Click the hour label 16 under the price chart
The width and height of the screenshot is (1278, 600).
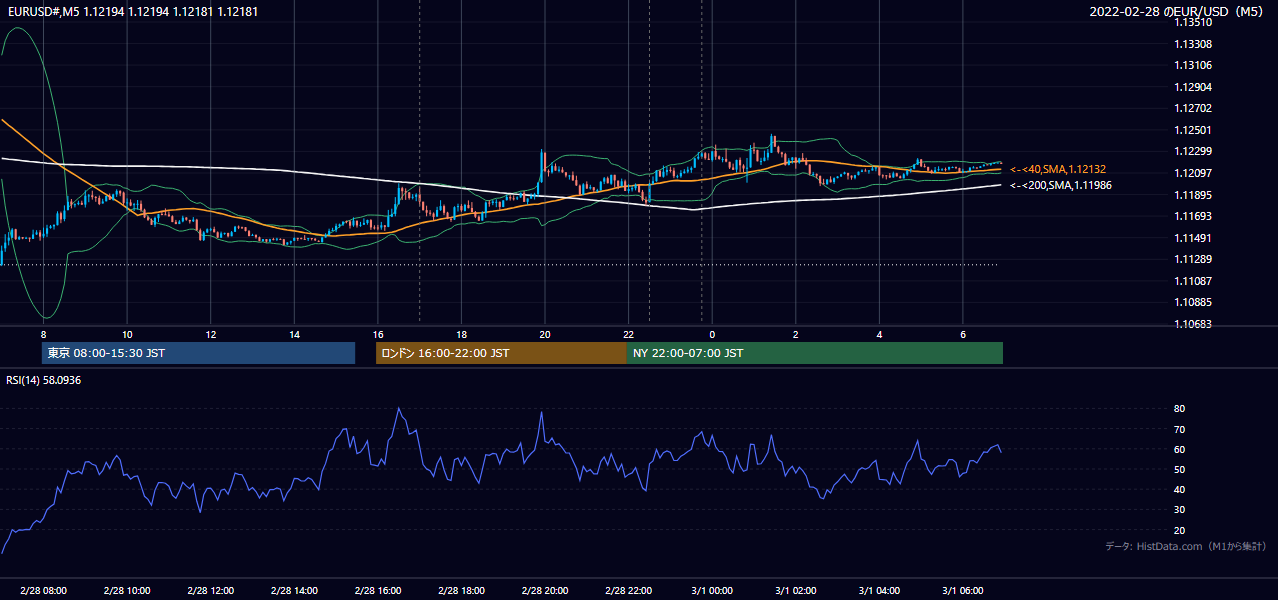pyautogui.click(x=378, y=334)
